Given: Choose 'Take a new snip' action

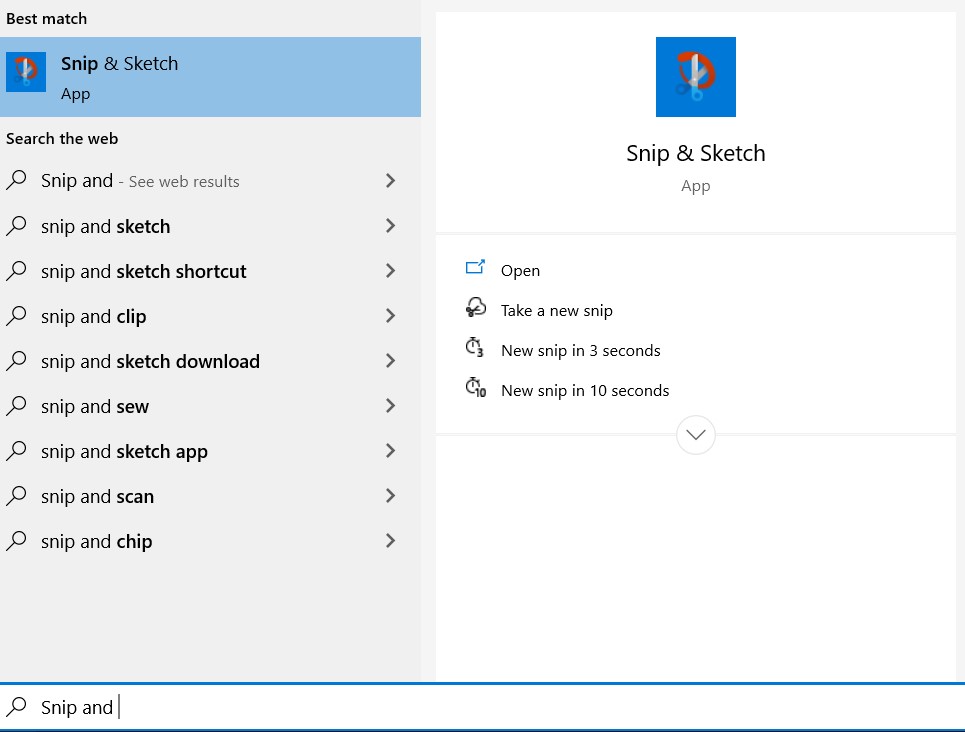Looking at the screenshot, I should (x=556, y=310).
